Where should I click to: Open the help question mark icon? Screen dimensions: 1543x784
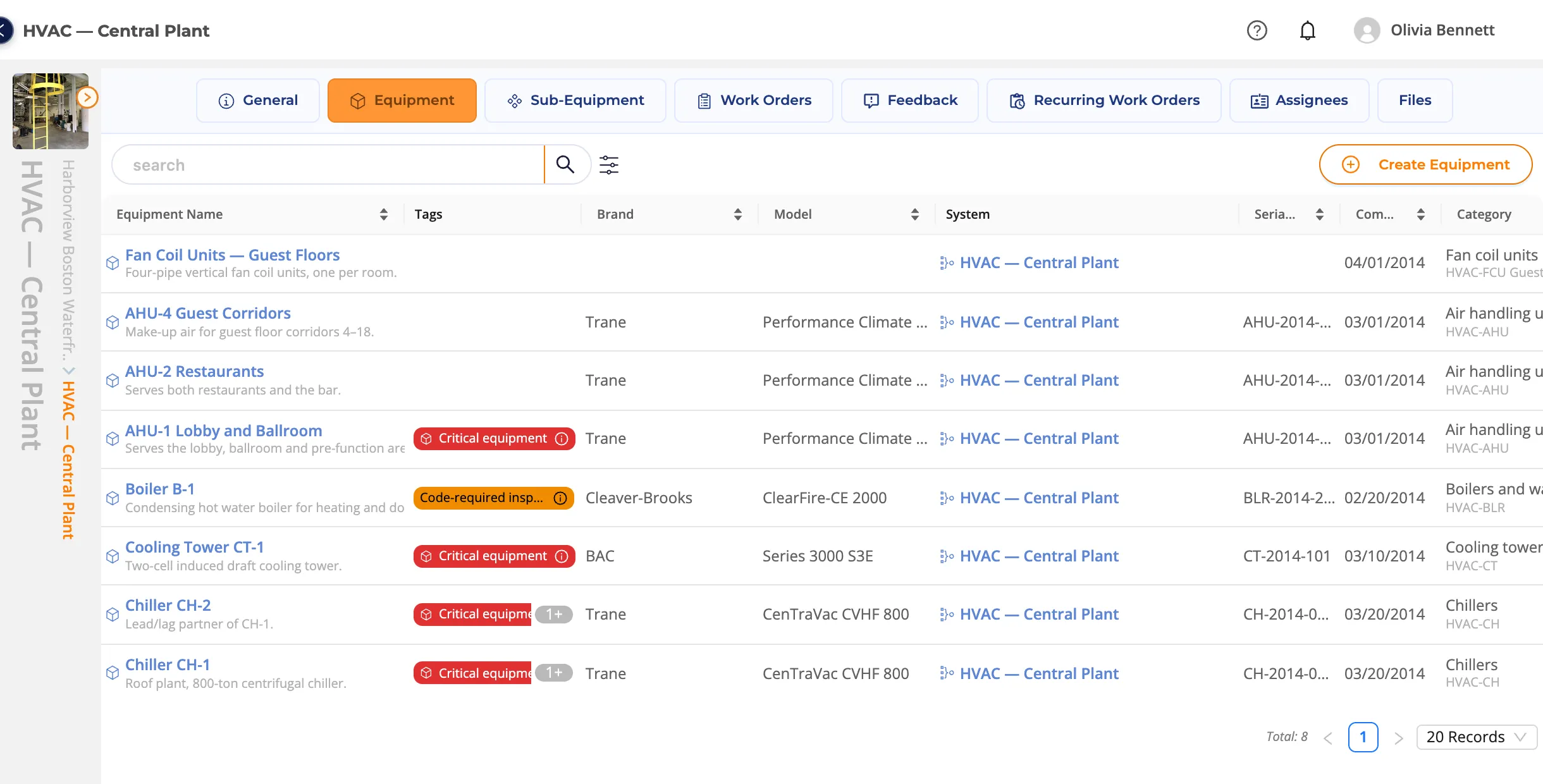click(1257, 30)
